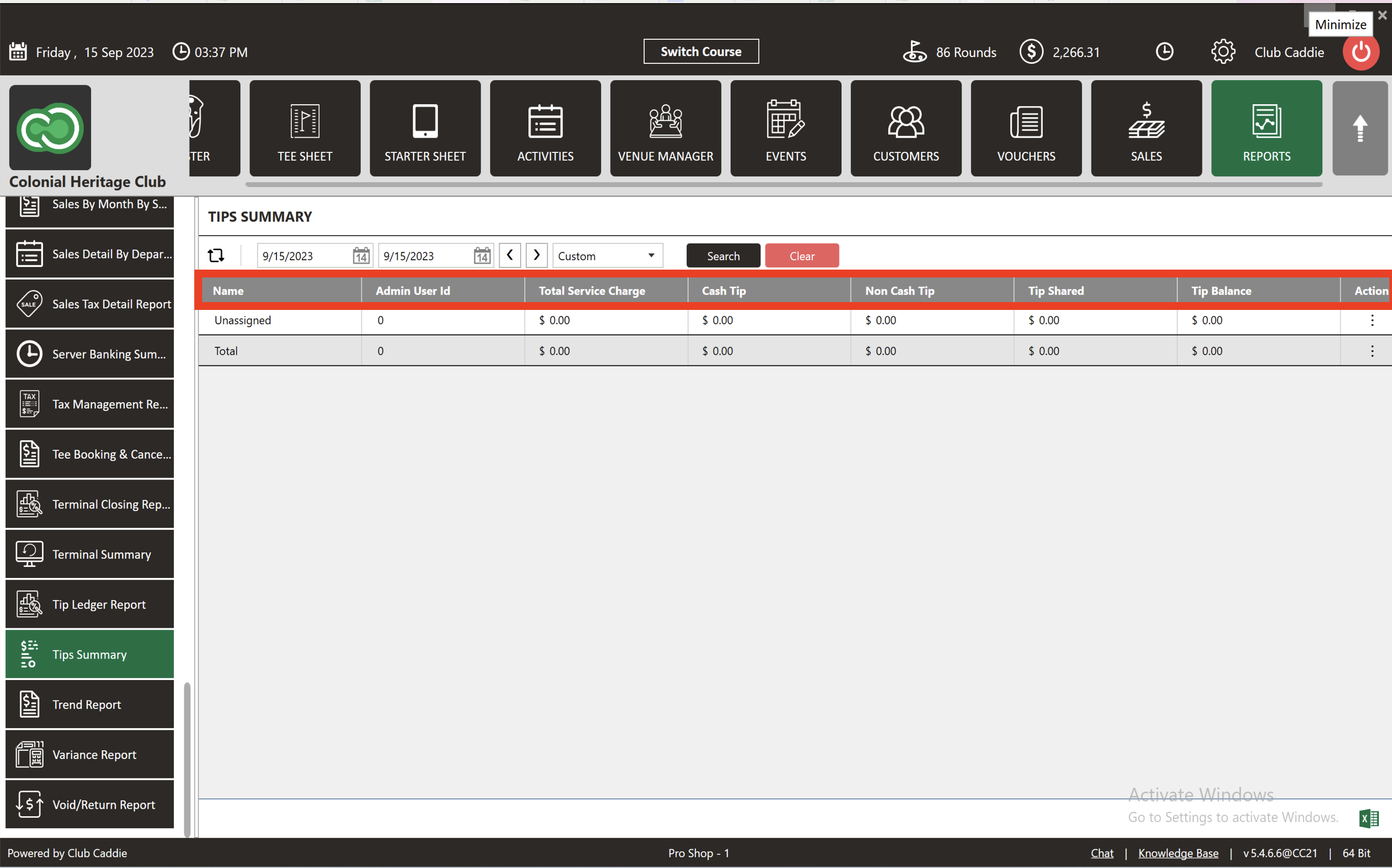
Task: Go to the previous date range arrow
Action: [x=510, y=255]
